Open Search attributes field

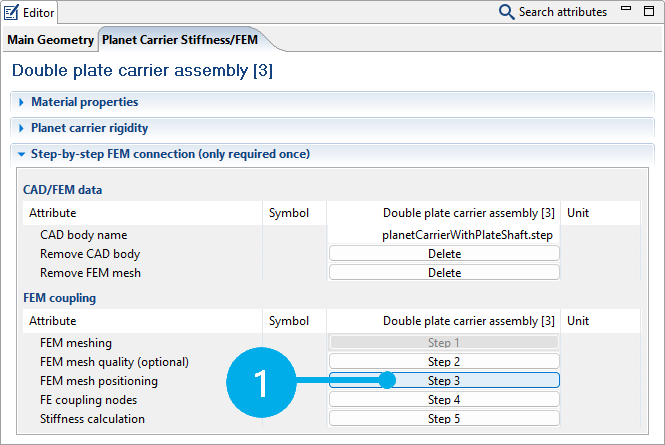click(x=562, y=12)
